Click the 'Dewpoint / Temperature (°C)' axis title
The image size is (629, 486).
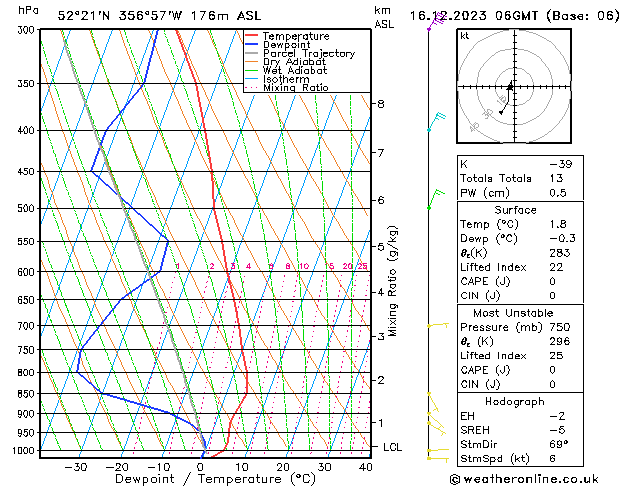[x=215, y=479]
